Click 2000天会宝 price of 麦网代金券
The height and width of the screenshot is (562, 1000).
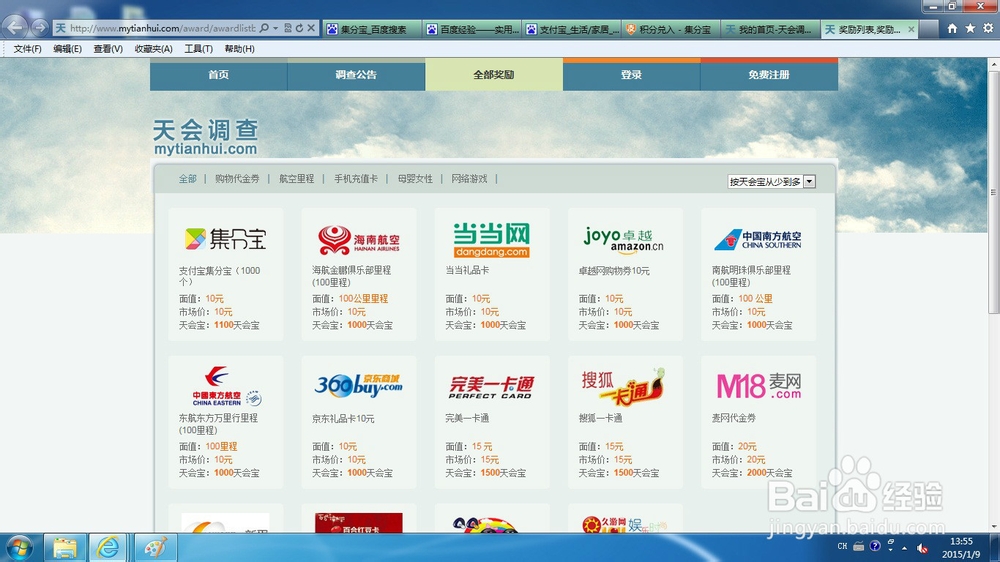click(x=769, y=473)
